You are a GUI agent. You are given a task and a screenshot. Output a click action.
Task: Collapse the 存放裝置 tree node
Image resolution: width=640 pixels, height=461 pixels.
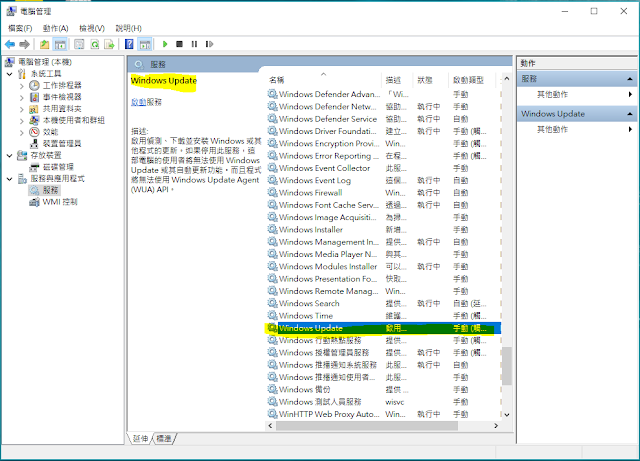click(9, 156)
